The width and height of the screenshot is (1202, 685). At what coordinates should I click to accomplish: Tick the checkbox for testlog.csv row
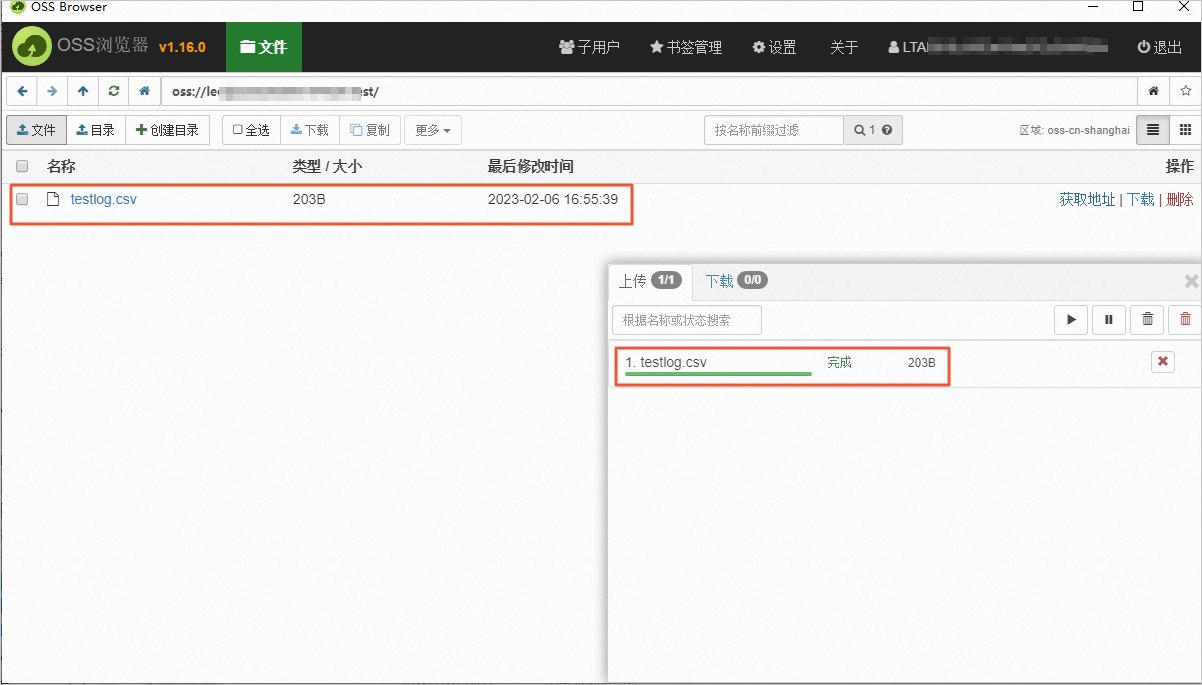(22, 199)
